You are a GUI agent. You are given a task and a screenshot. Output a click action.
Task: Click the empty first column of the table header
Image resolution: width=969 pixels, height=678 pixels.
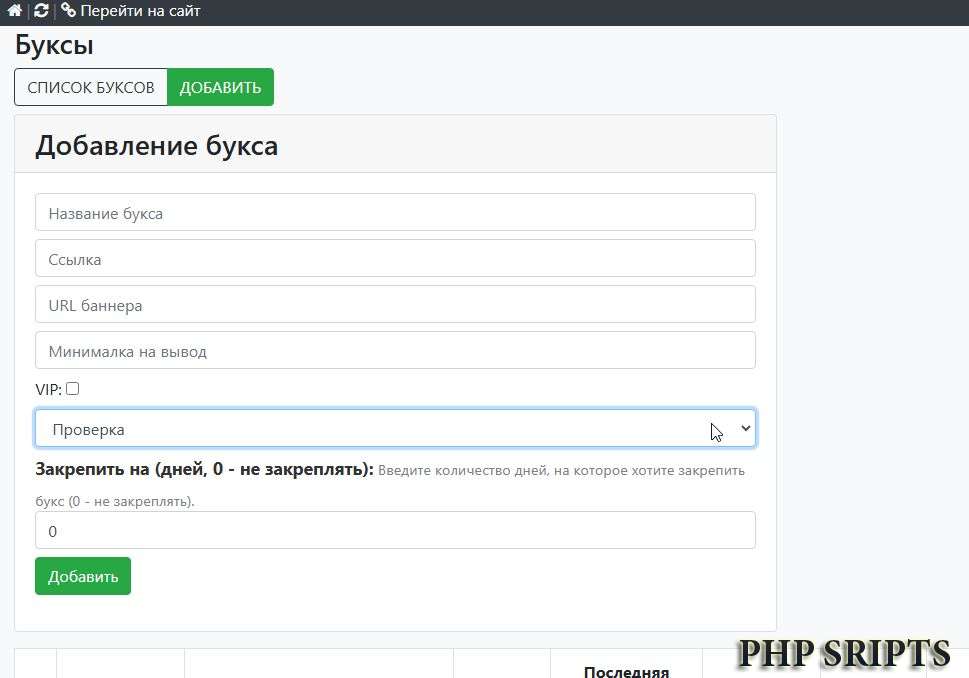pyautogui.click(x=38, y=665)
